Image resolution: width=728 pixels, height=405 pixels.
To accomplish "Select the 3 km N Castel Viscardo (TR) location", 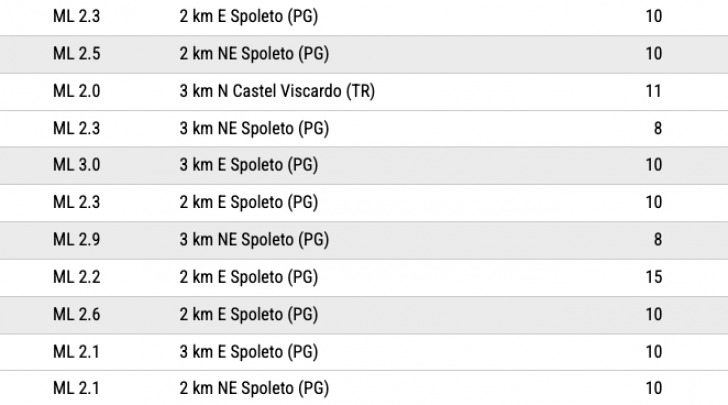I will pyautogui.click(x=277, y=91).
